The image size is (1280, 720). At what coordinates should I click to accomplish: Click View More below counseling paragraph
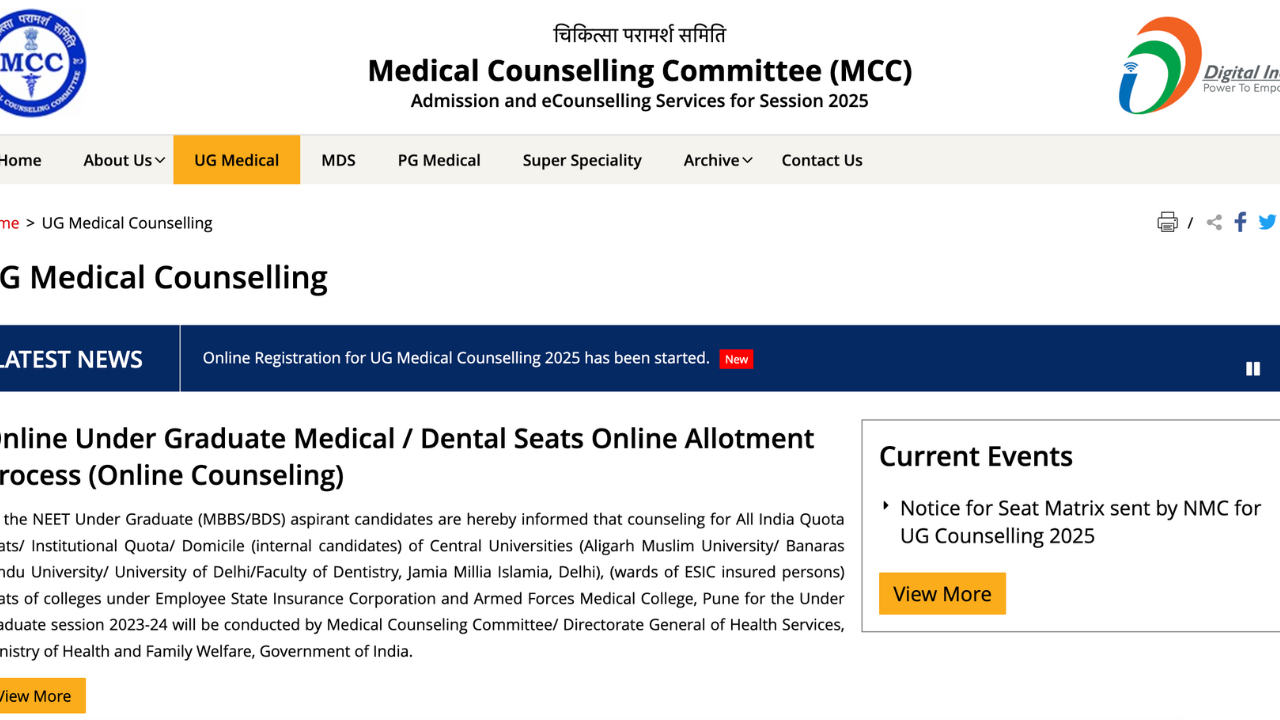[38, 696]
